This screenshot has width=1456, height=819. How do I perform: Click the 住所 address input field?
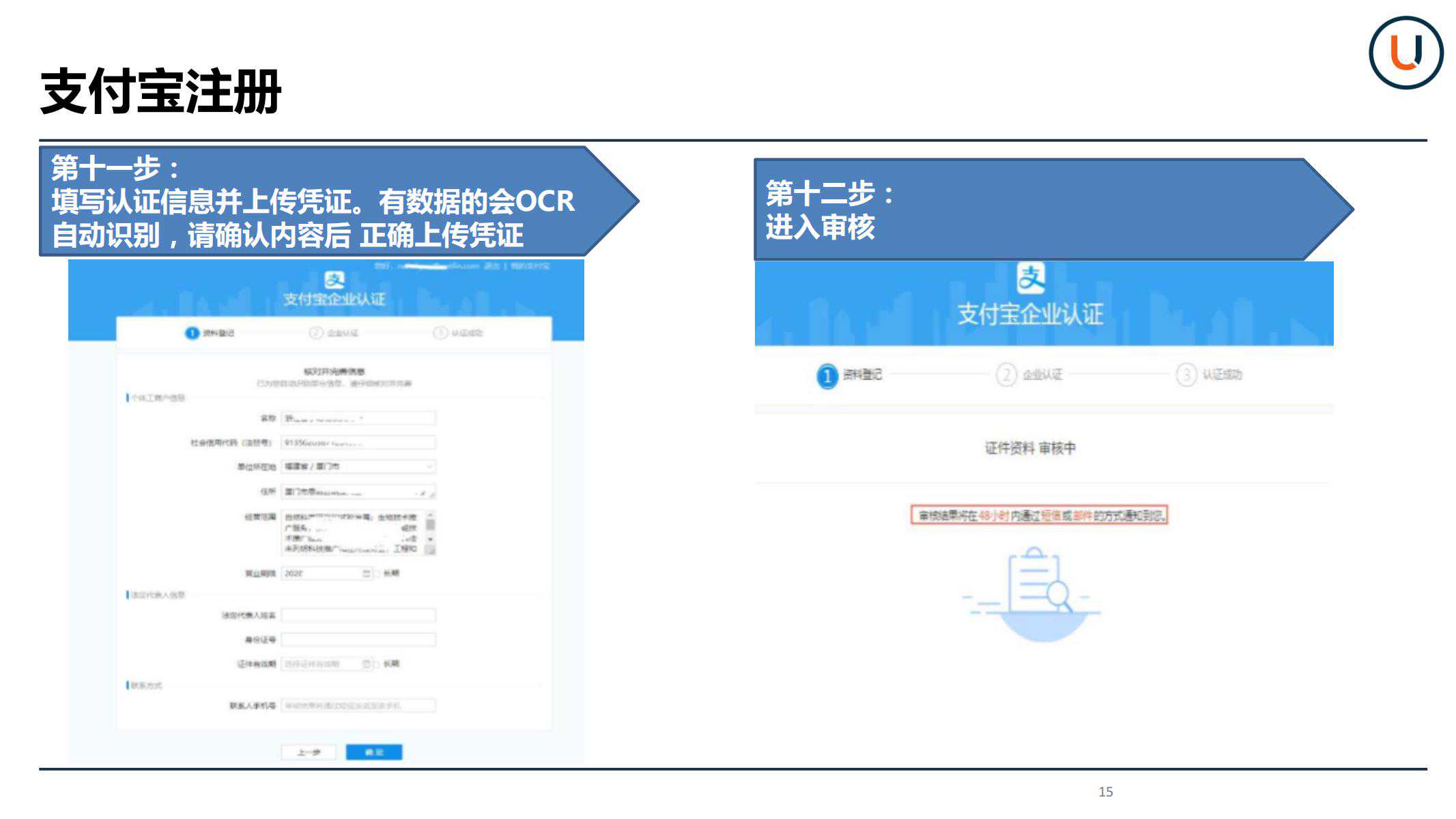click(x=358, y=492)
